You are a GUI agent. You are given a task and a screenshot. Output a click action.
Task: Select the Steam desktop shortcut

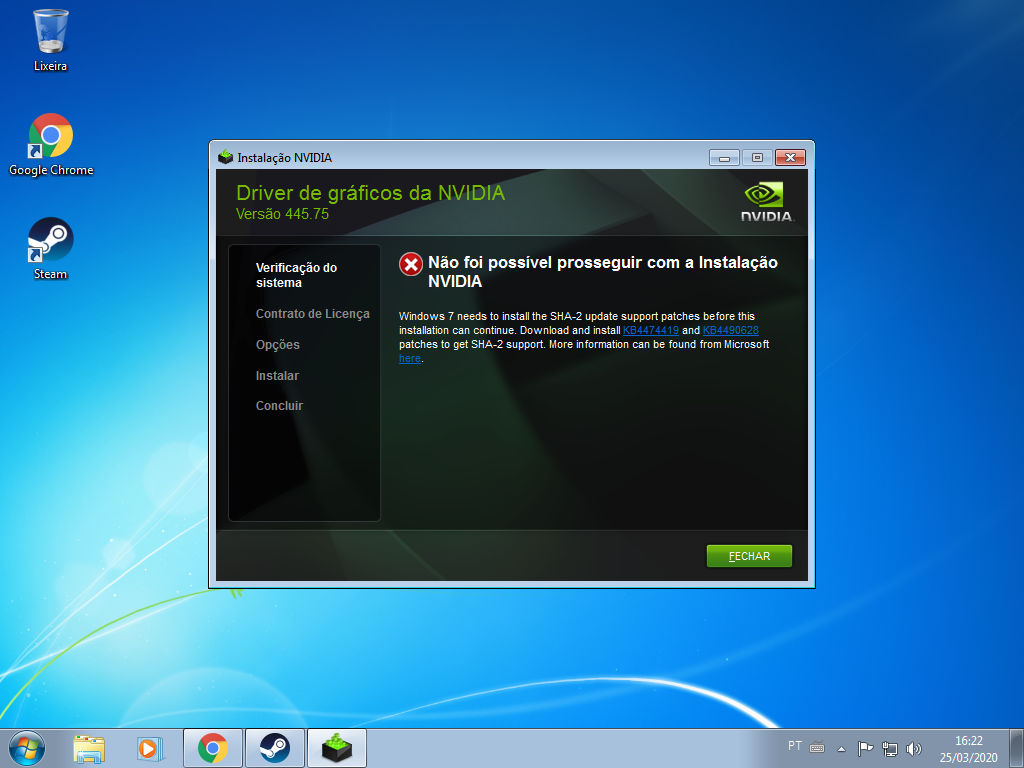50,249
